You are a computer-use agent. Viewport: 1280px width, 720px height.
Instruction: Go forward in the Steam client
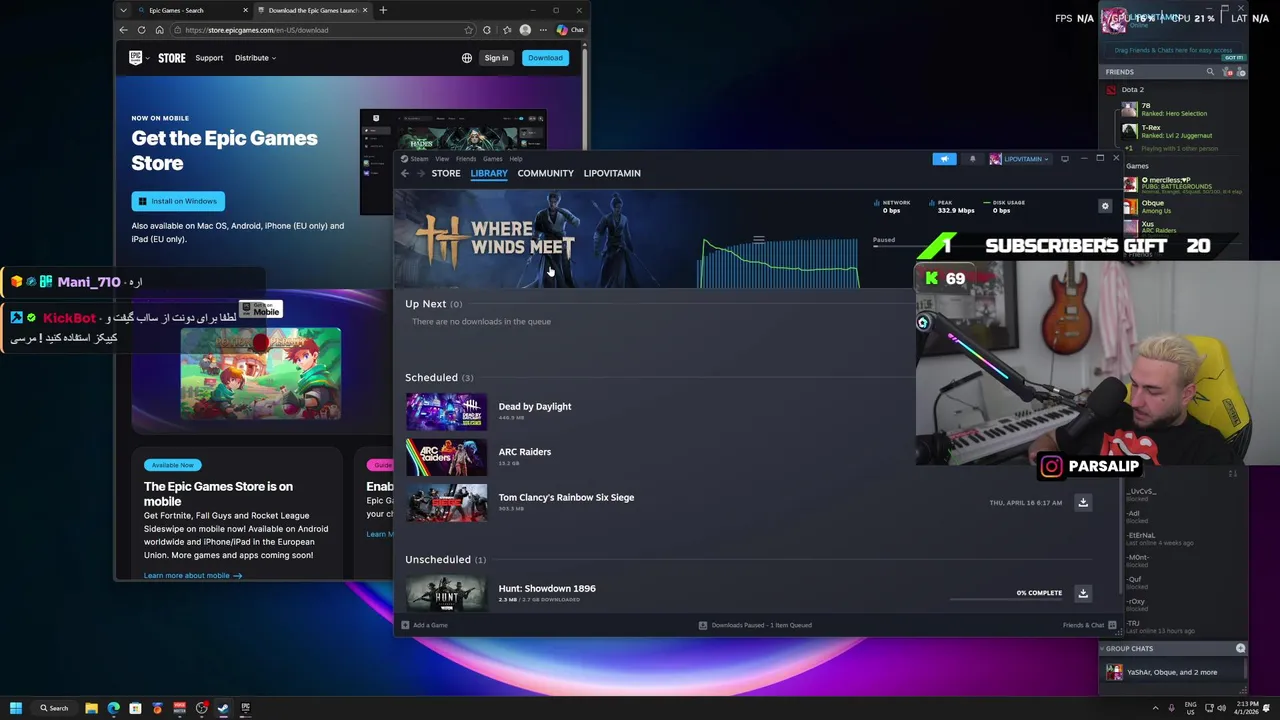[x=420, y=173]
